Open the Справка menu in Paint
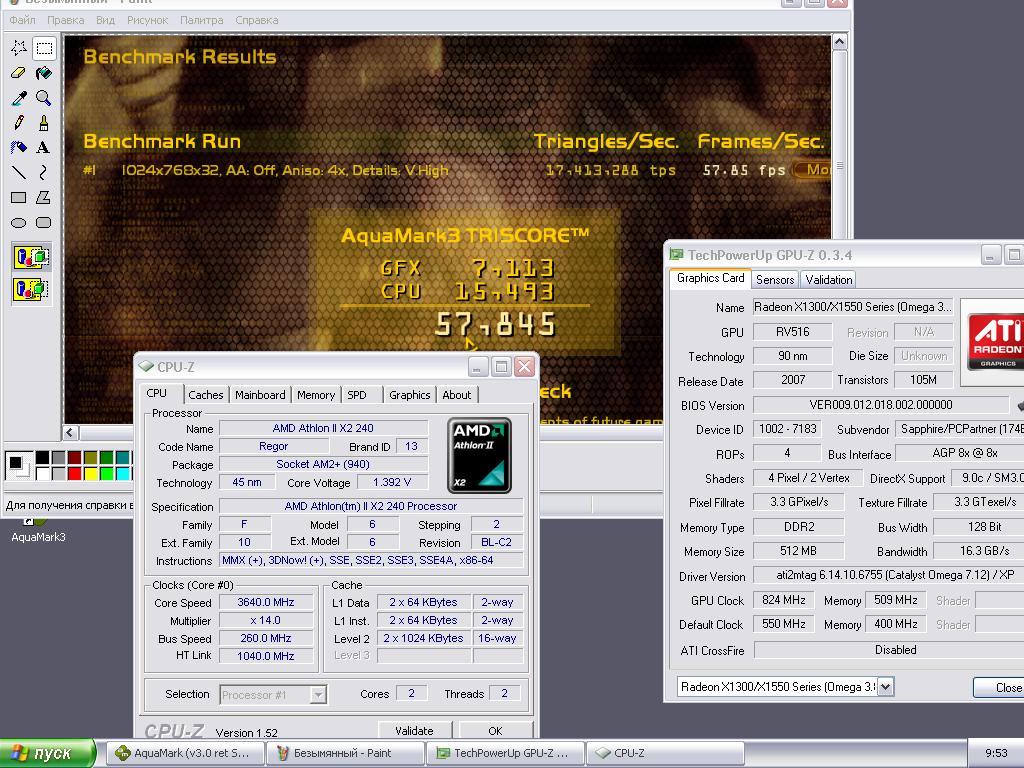This screenshot has height=768, width=1024. (x=257, y=20)
